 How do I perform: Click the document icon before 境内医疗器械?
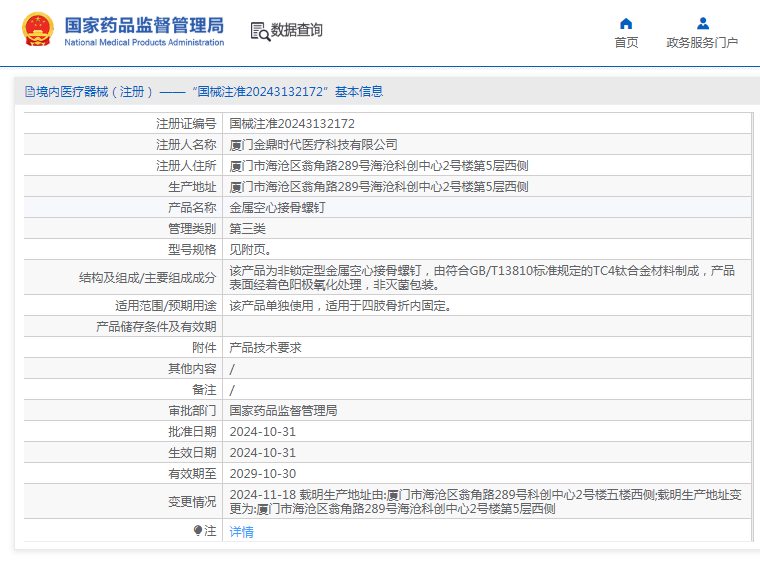click(30, 92)
